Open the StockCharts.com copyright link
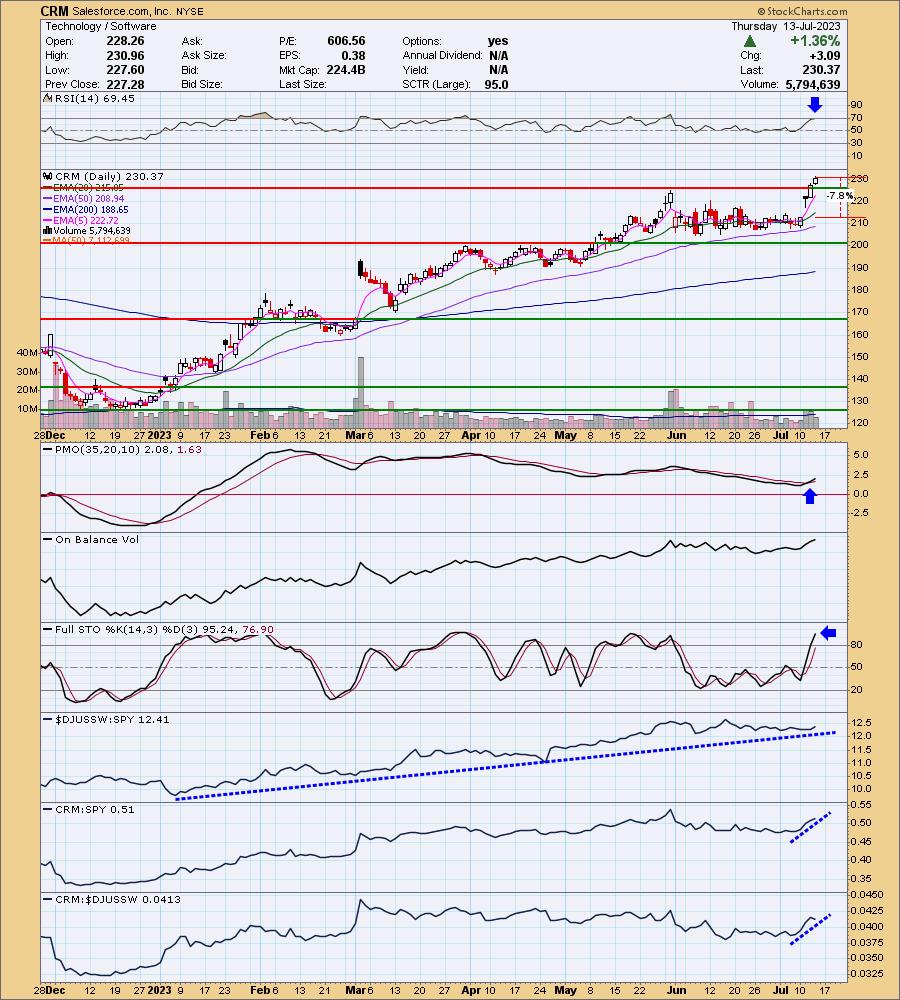This screenshot has width=900, height=1000. (x=802, y=11)
